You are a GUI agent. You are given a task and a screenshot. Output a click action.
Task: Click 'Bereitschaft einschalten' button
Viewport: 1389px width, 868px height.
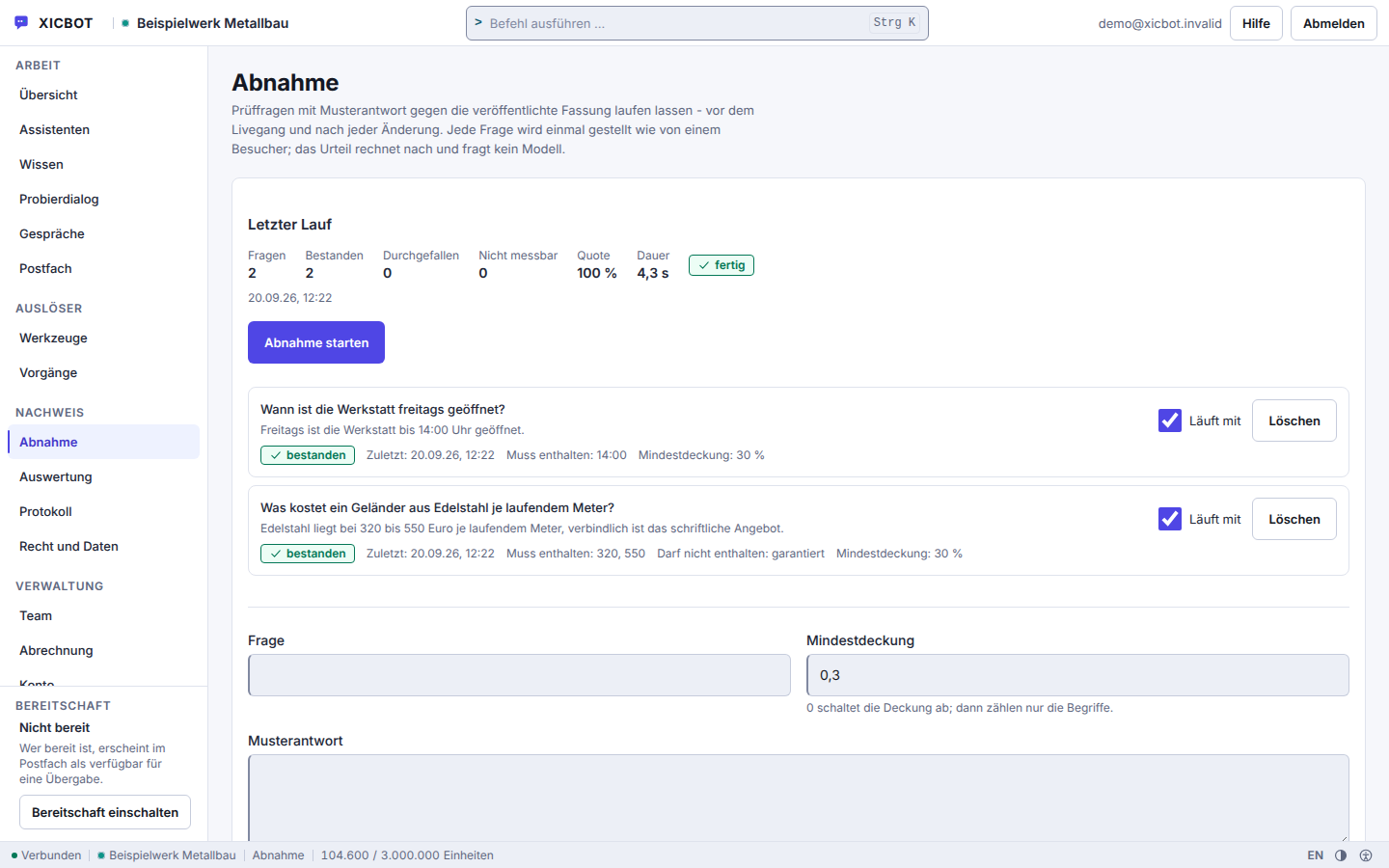pyautogui.click(x=105, y=812)
